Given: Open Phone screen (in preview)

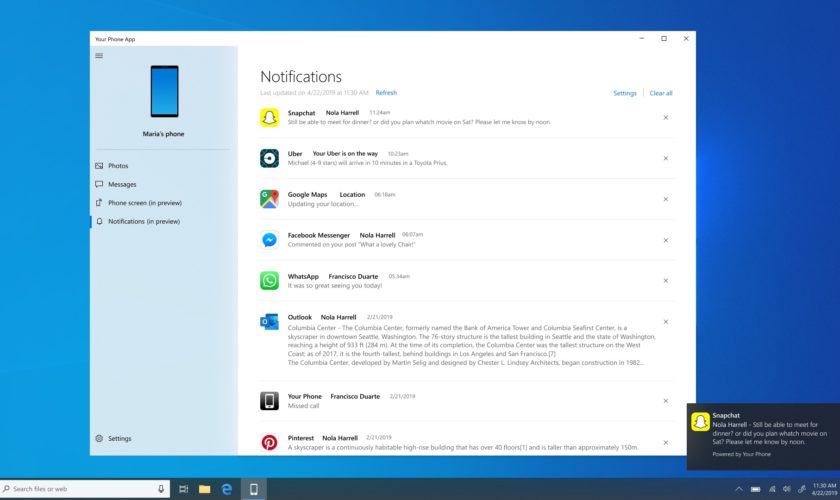Looking at the screenshot, I should (144, 203).
